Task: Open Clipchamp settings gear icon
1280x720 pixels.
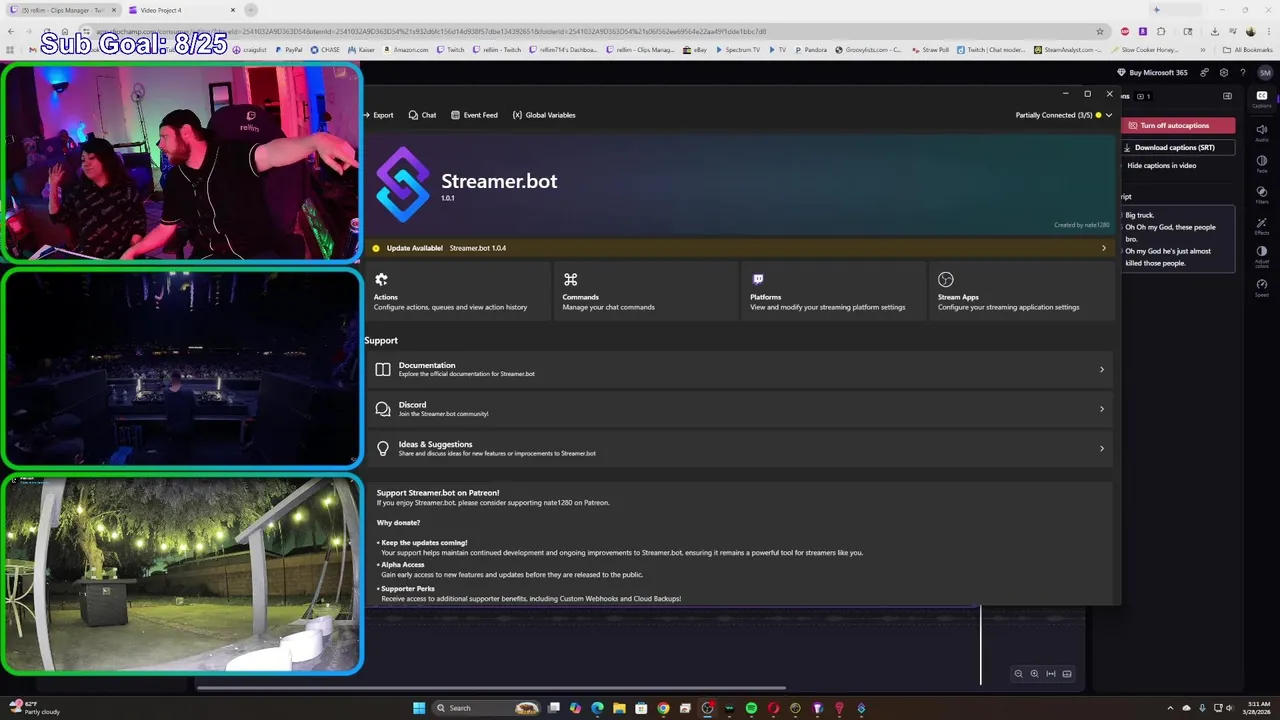Action: click(x=1223, y=72)
